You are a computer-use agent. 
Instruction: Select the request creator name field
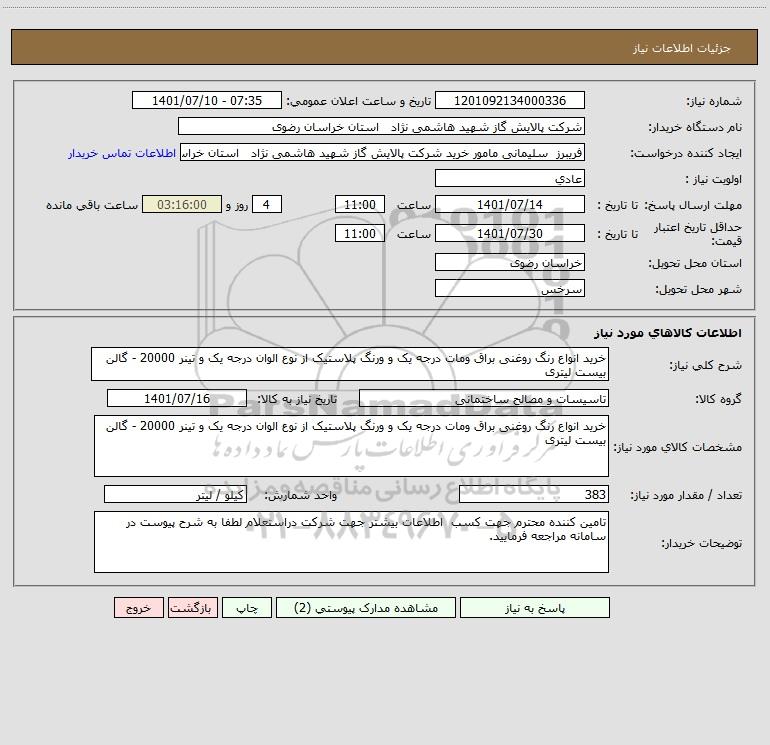[383, 152]
